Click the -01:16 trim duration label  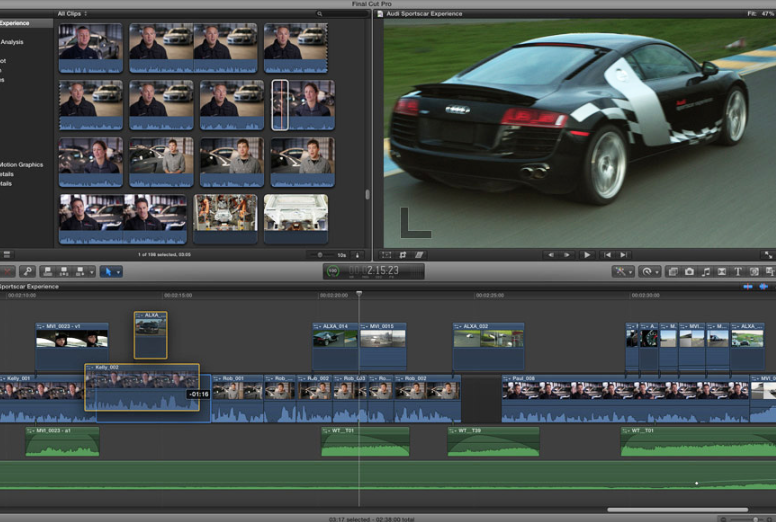click(198, 394)
